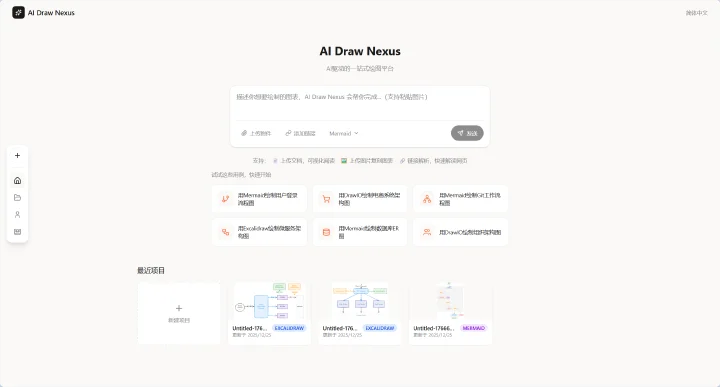Click the add link chain button

click(300, 133)
